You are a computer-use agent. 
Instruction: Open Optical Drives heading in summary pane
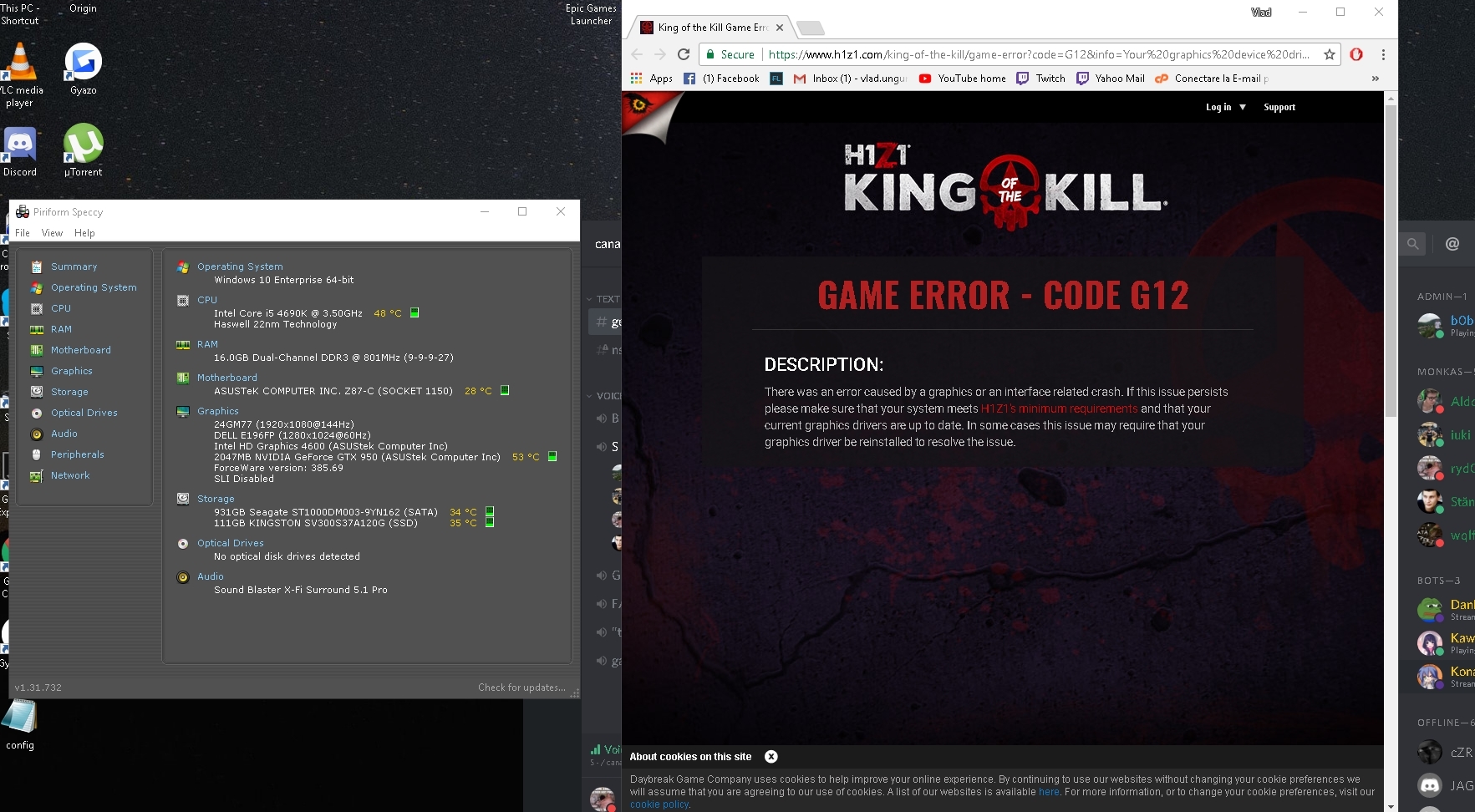point(231,543)
